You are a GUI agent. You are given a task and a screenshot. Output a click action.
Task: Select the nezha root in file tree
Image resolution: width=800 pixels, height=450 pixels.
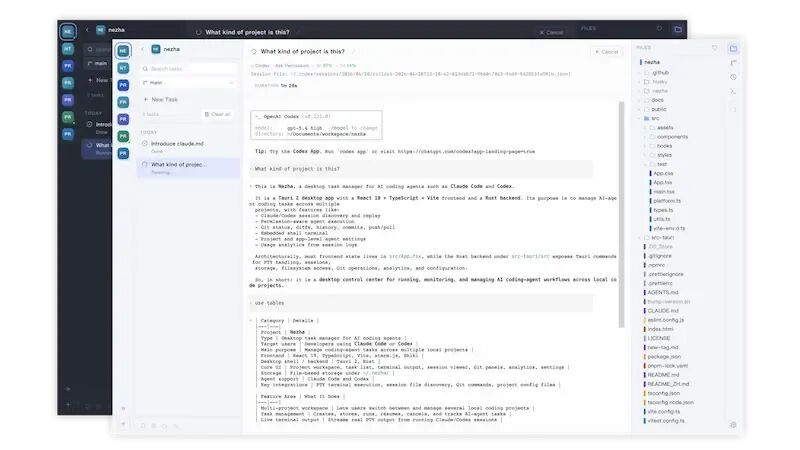(x=652, y=62)
